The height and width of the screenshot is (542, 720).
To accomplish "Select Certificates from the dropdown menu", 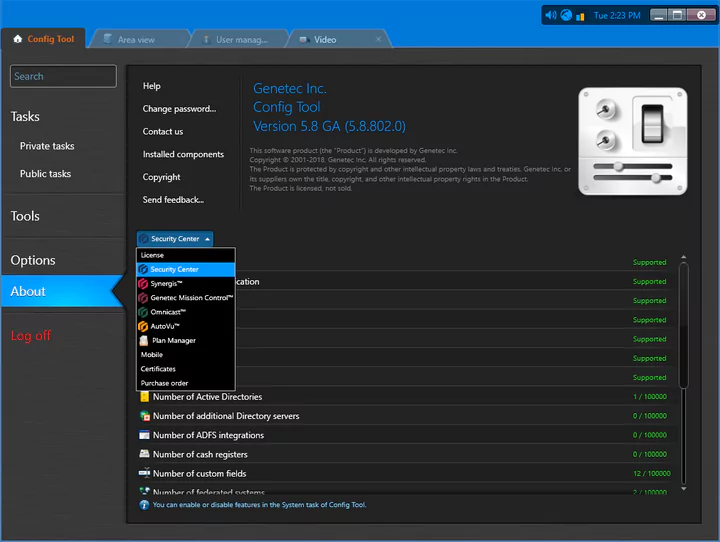I will pyautogui.click(x=158, y=369).
